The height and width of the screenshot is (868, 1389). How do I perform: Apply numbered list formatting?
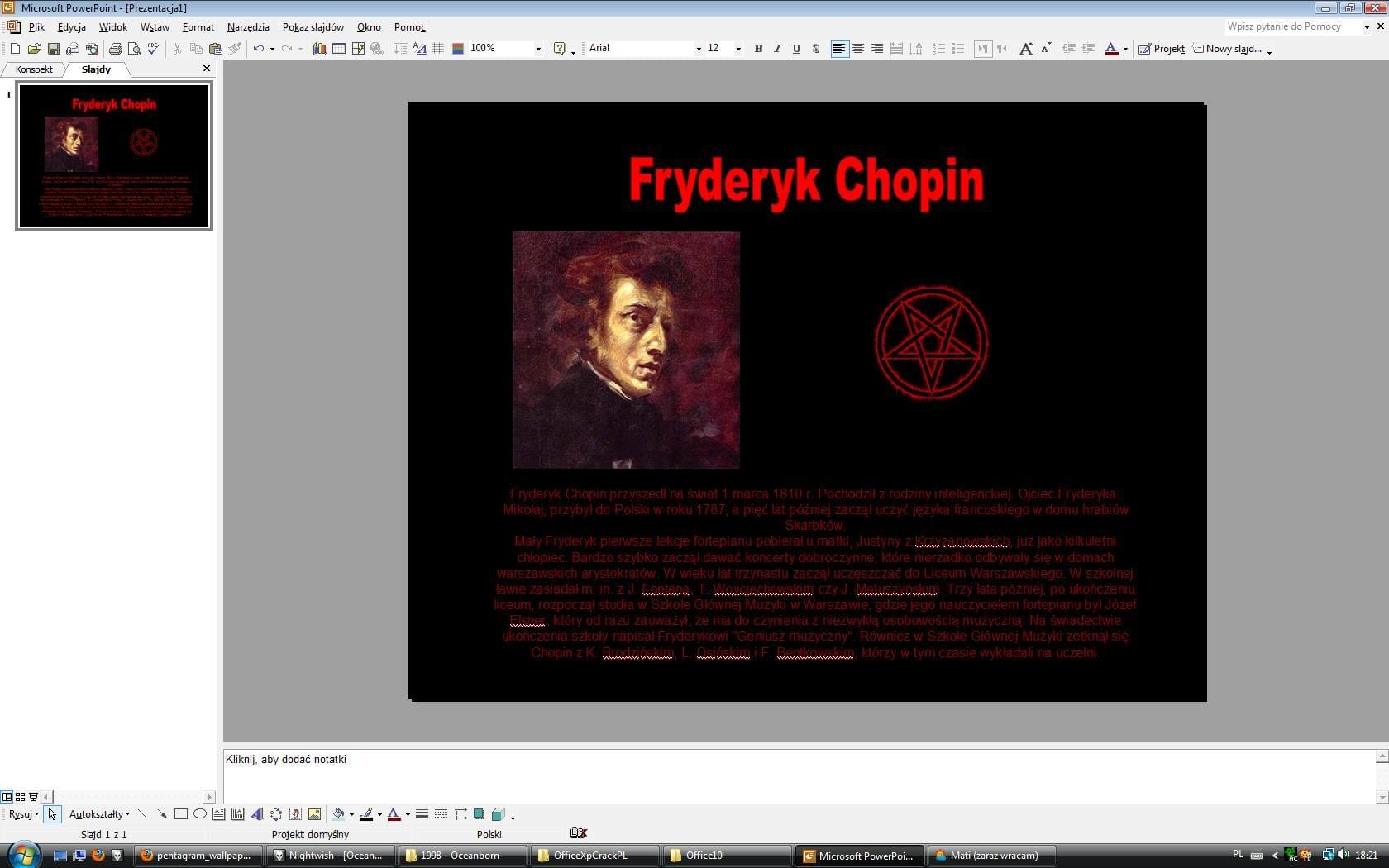(938, 49)
